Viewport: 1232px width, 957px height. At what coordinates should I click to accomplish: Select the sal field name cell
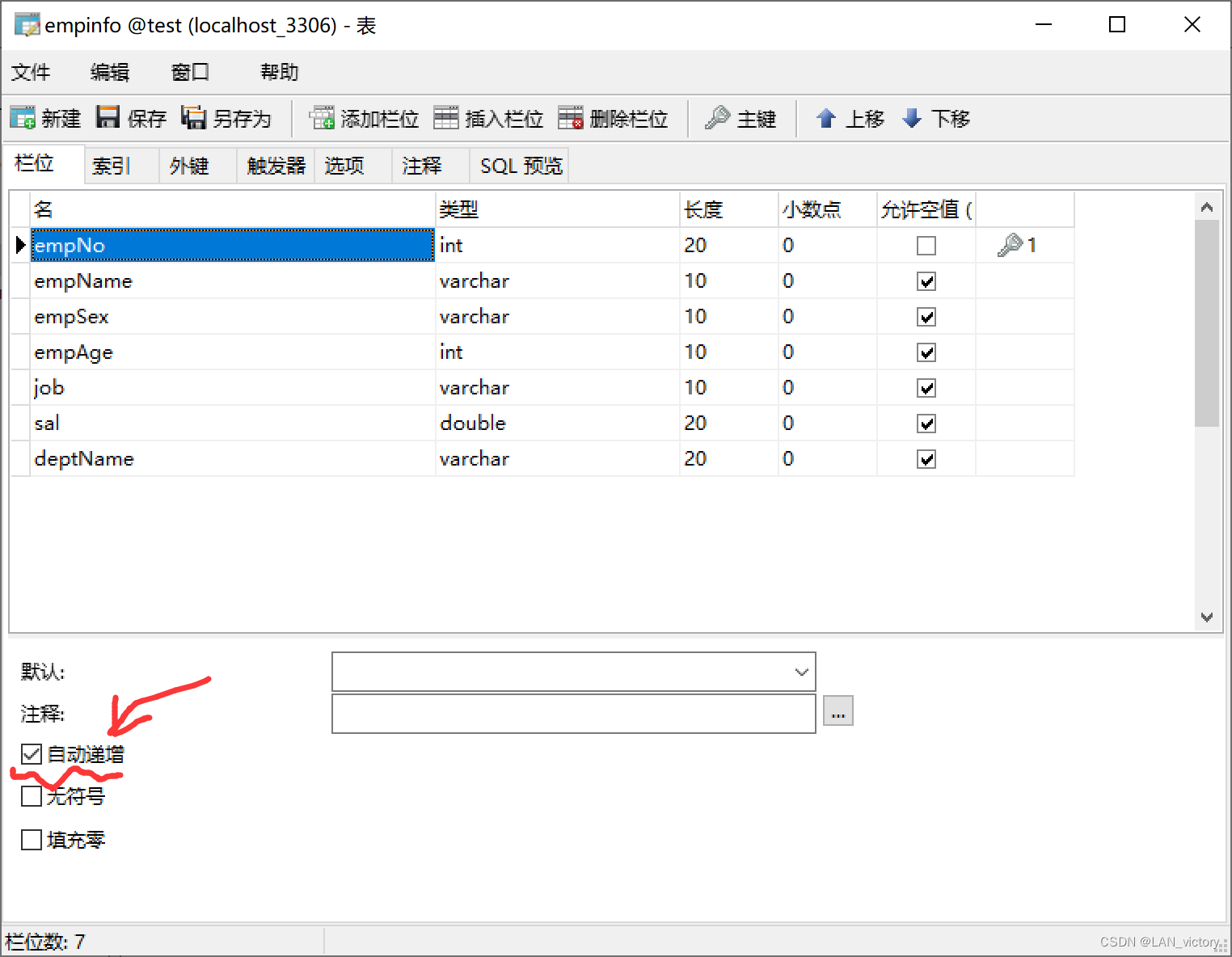coord(233,423)
